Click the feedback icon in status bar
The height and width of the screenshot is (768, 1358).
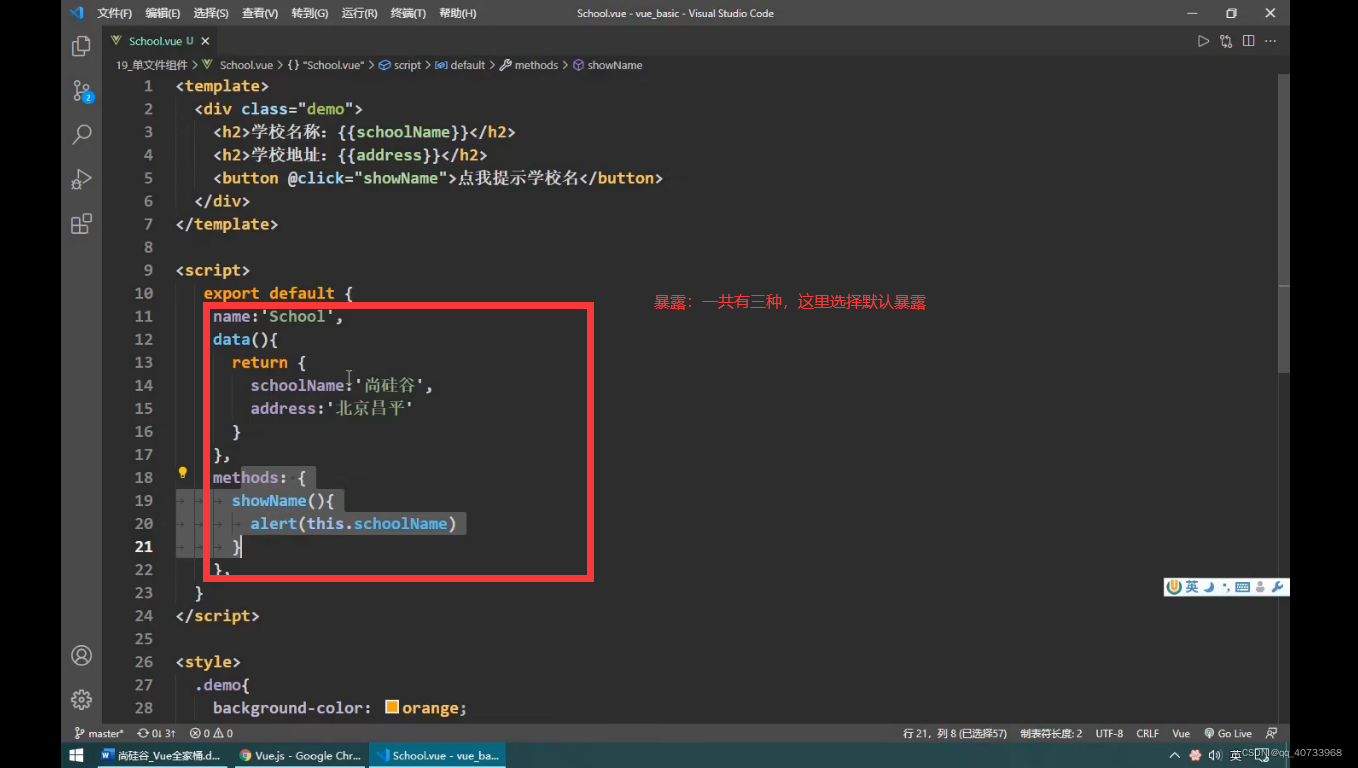[1271, 733]
